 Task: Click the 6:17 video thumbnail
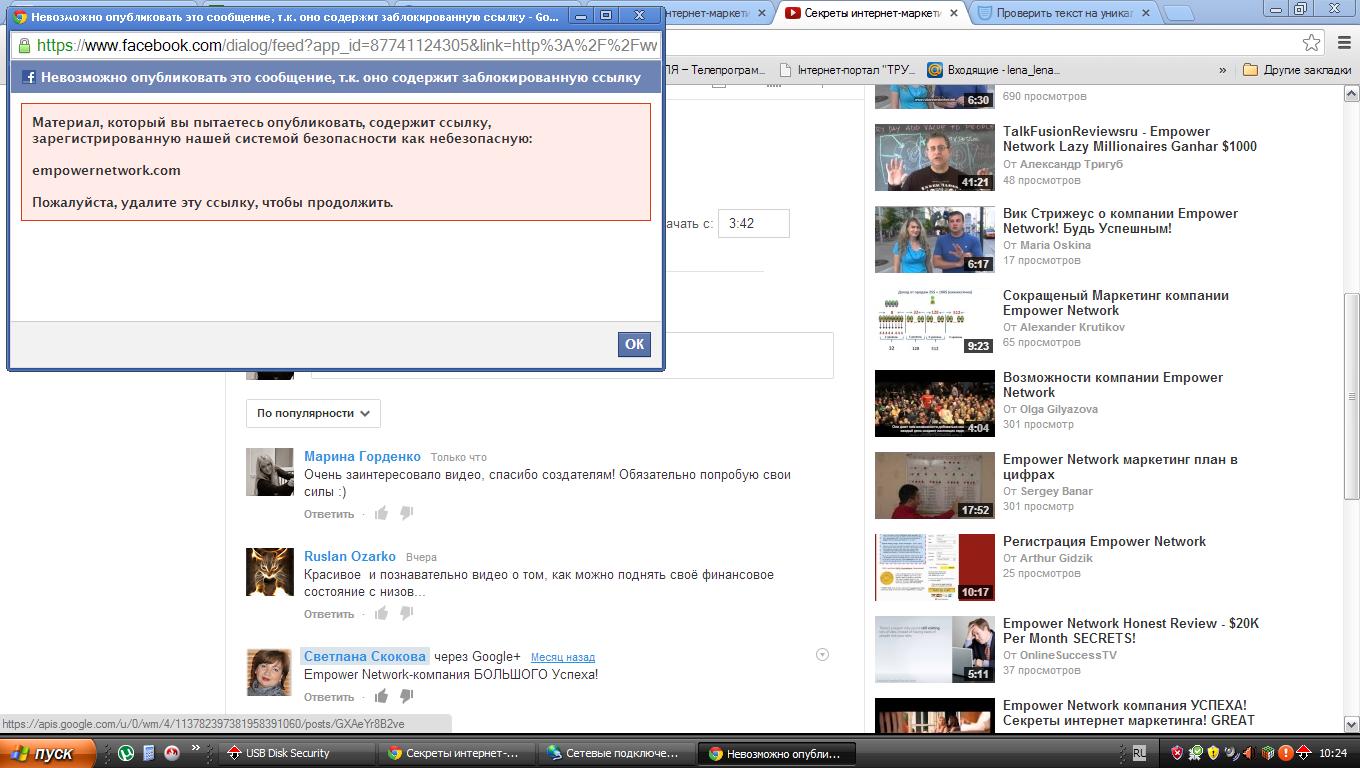pos(935,239)
